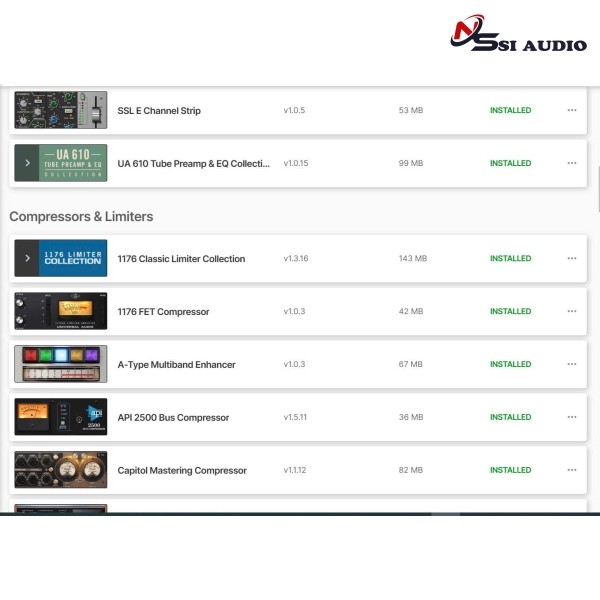Select the Capitol Mastering Compressor name

pos(182,470)
